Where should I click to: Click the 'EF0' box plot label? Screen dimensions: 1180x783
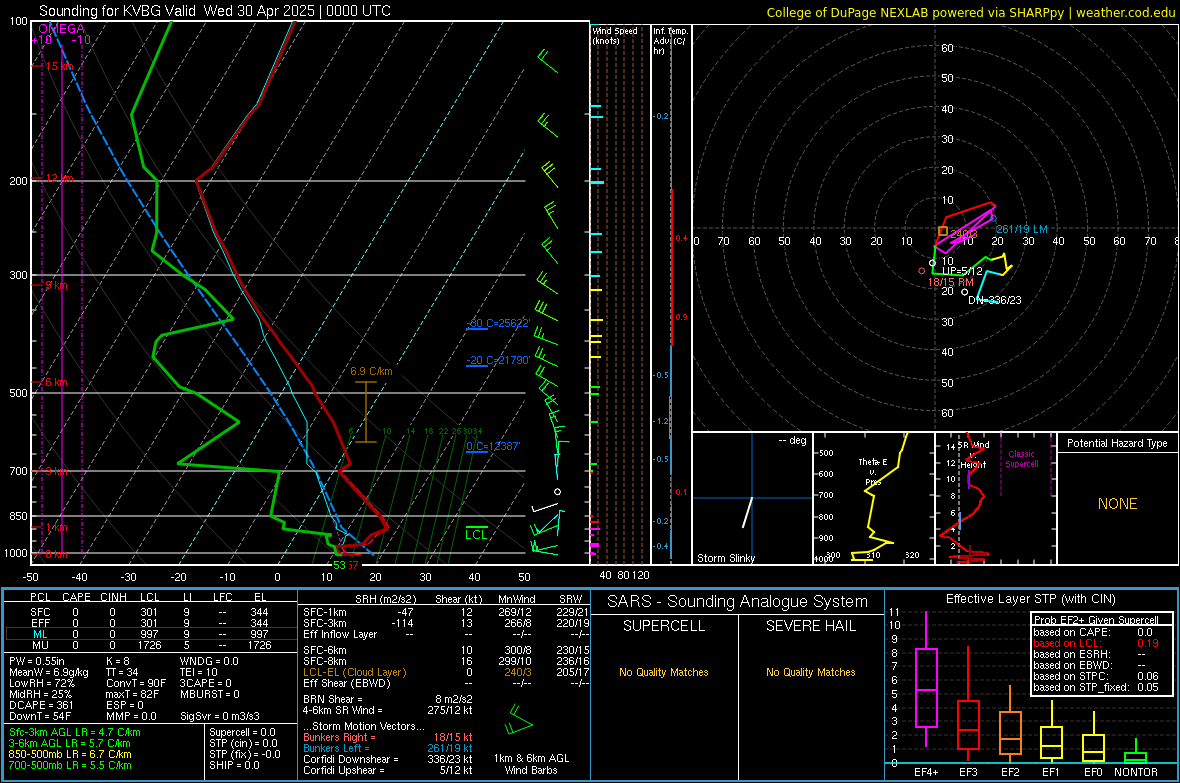[x=1093, y=772]
